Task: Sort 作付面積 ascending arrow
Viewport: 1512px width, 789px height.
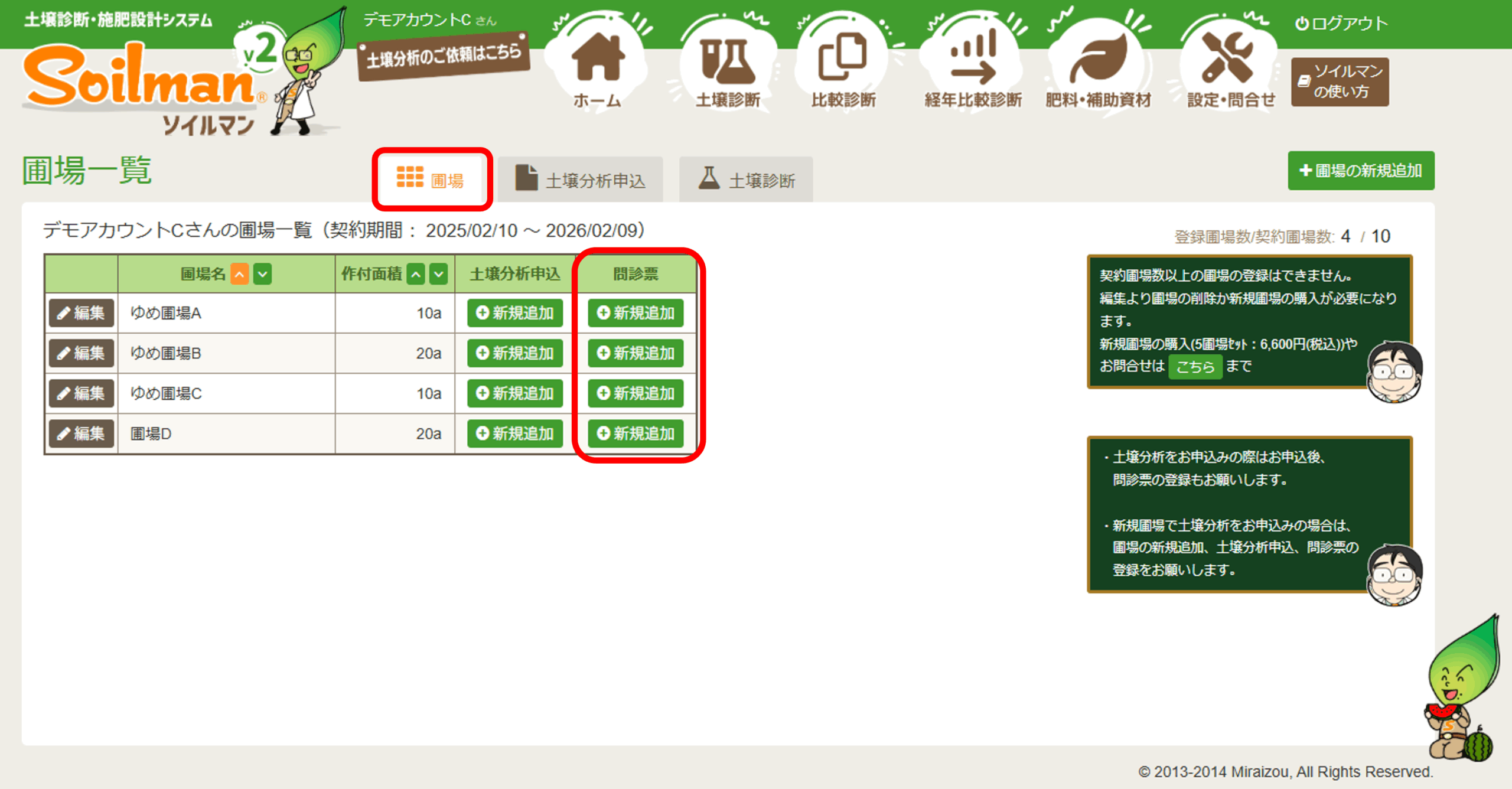Action: (416, 274)
